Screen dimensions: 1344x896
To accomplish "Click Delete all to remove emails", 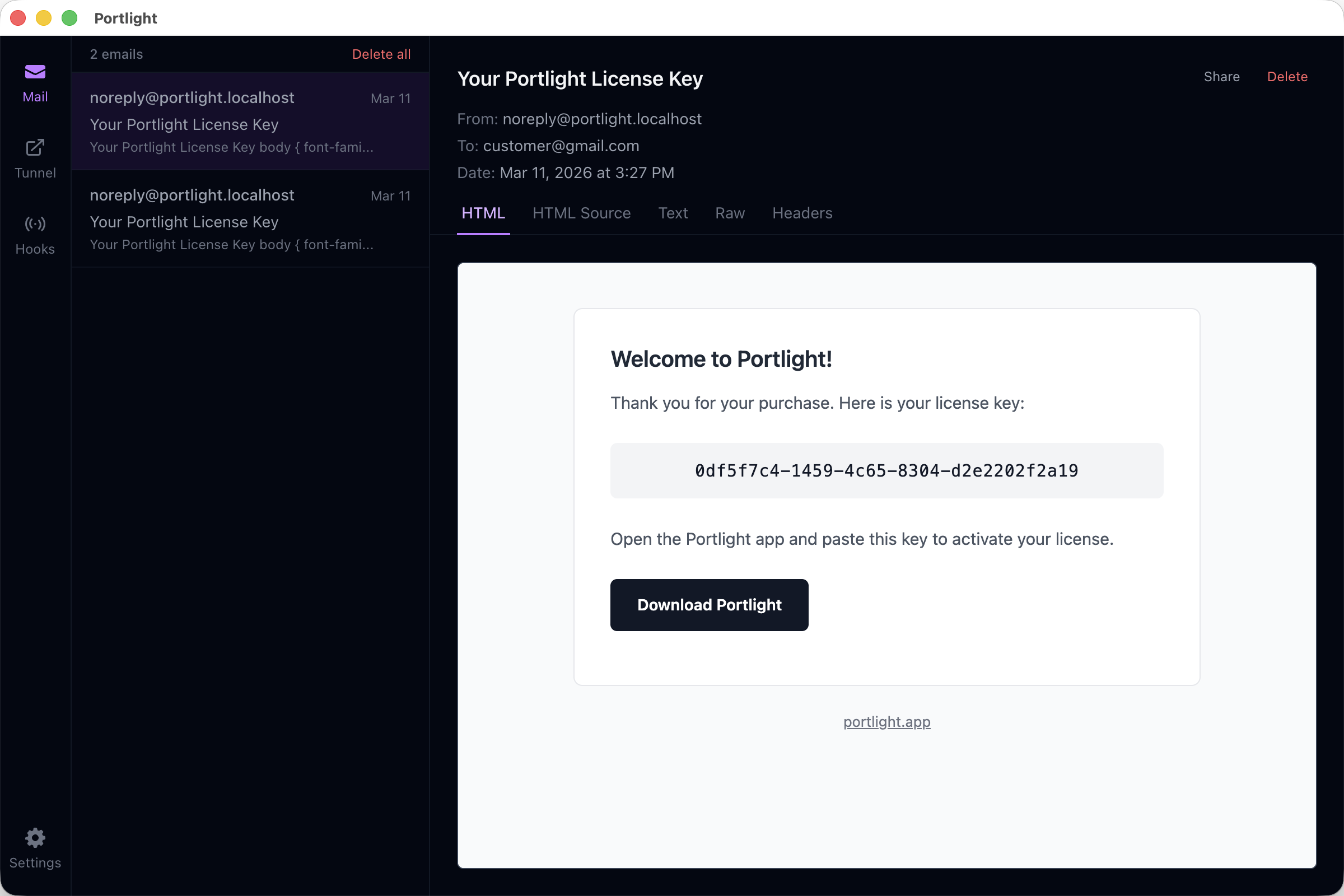I will point(381,54).
